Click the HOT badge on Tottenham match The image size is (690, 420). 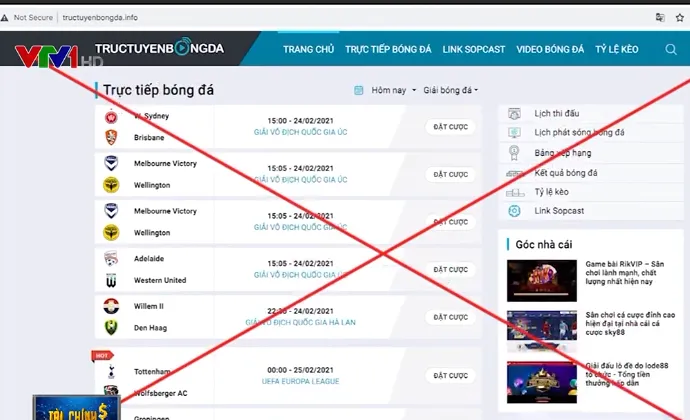pyautogui.click(x=102, y=355)
